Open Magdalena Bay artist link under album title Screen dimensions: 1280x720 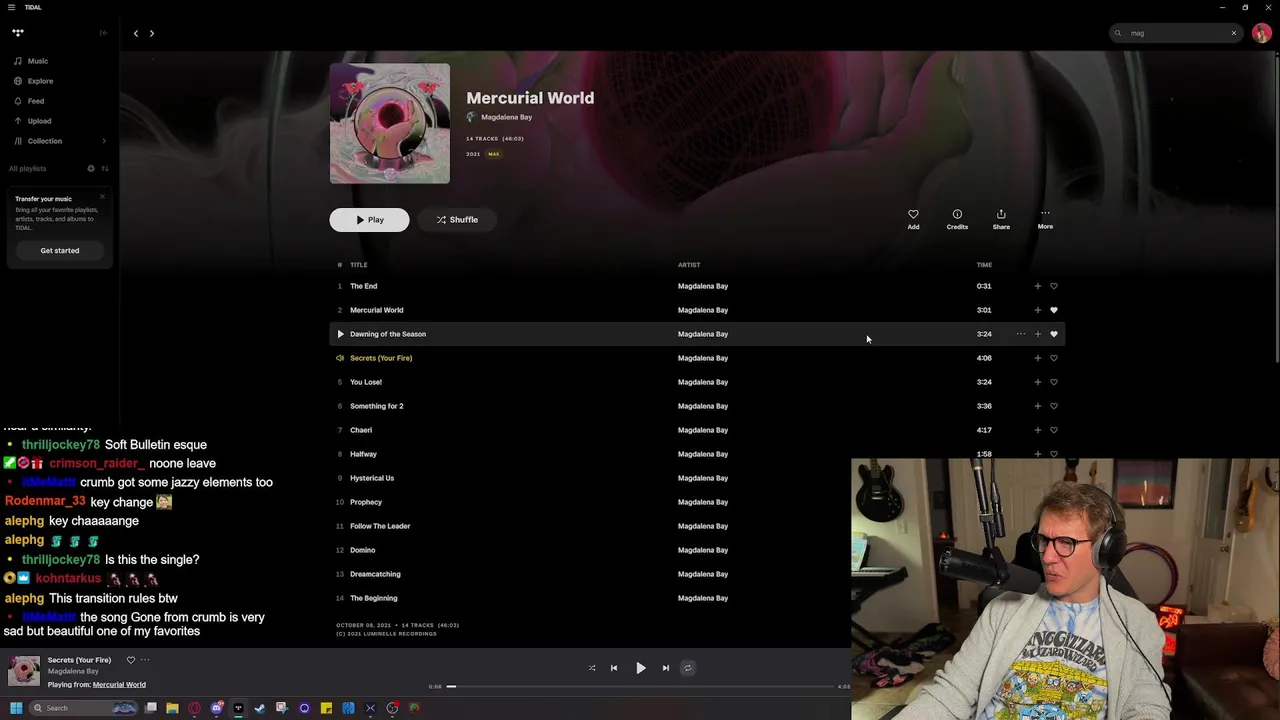507,117
